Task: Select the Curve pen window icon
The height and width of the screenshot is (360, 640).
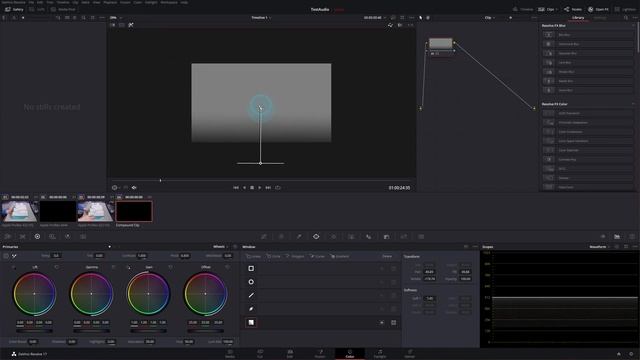Action: tap(251, 309)
